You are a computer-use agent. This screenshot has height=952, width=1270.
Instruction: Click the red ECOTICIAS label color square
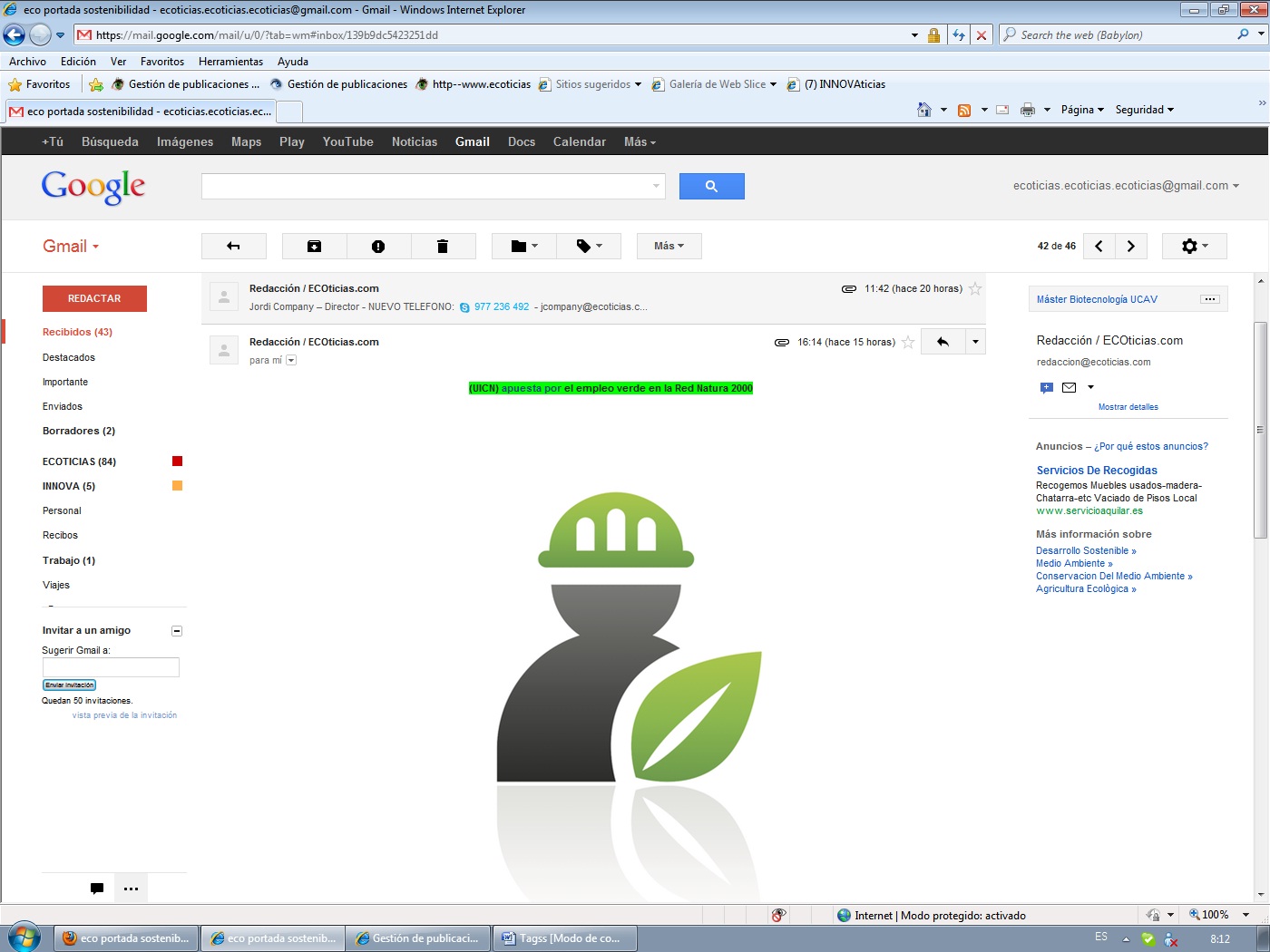(177, 461)
